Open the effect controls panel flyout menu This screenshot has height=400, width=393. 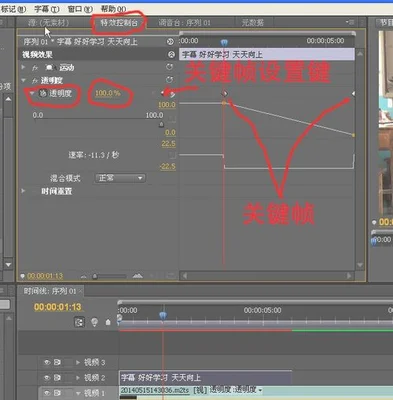(x=349, y=22)
